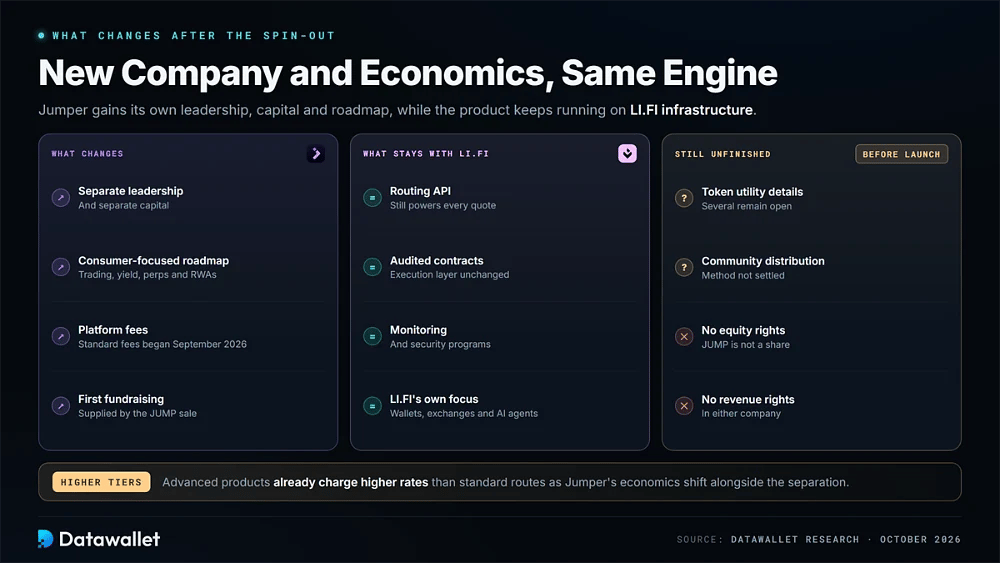Click 'New Company and Economics, Same Engine' title
The width and height of the screenshot is (1000, 563).
click(x=408, y=73)
